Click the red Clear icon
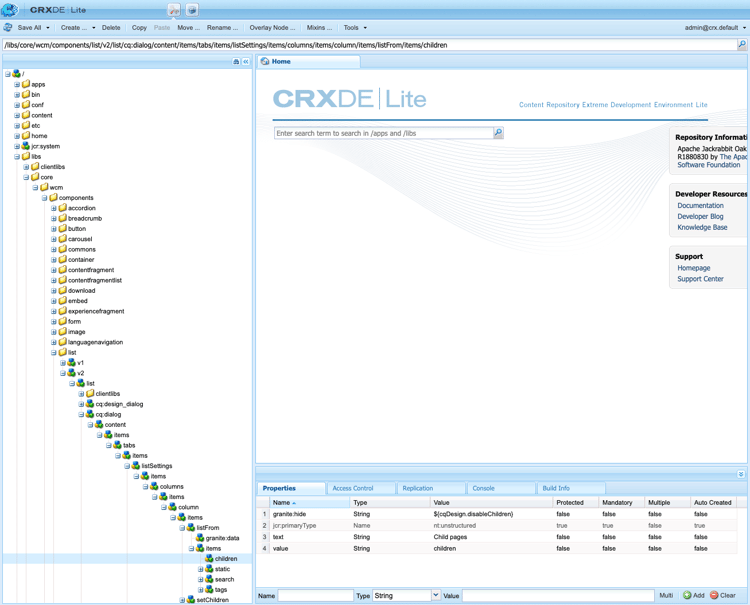This screenshot has height=605, width=750. point(714,595)
